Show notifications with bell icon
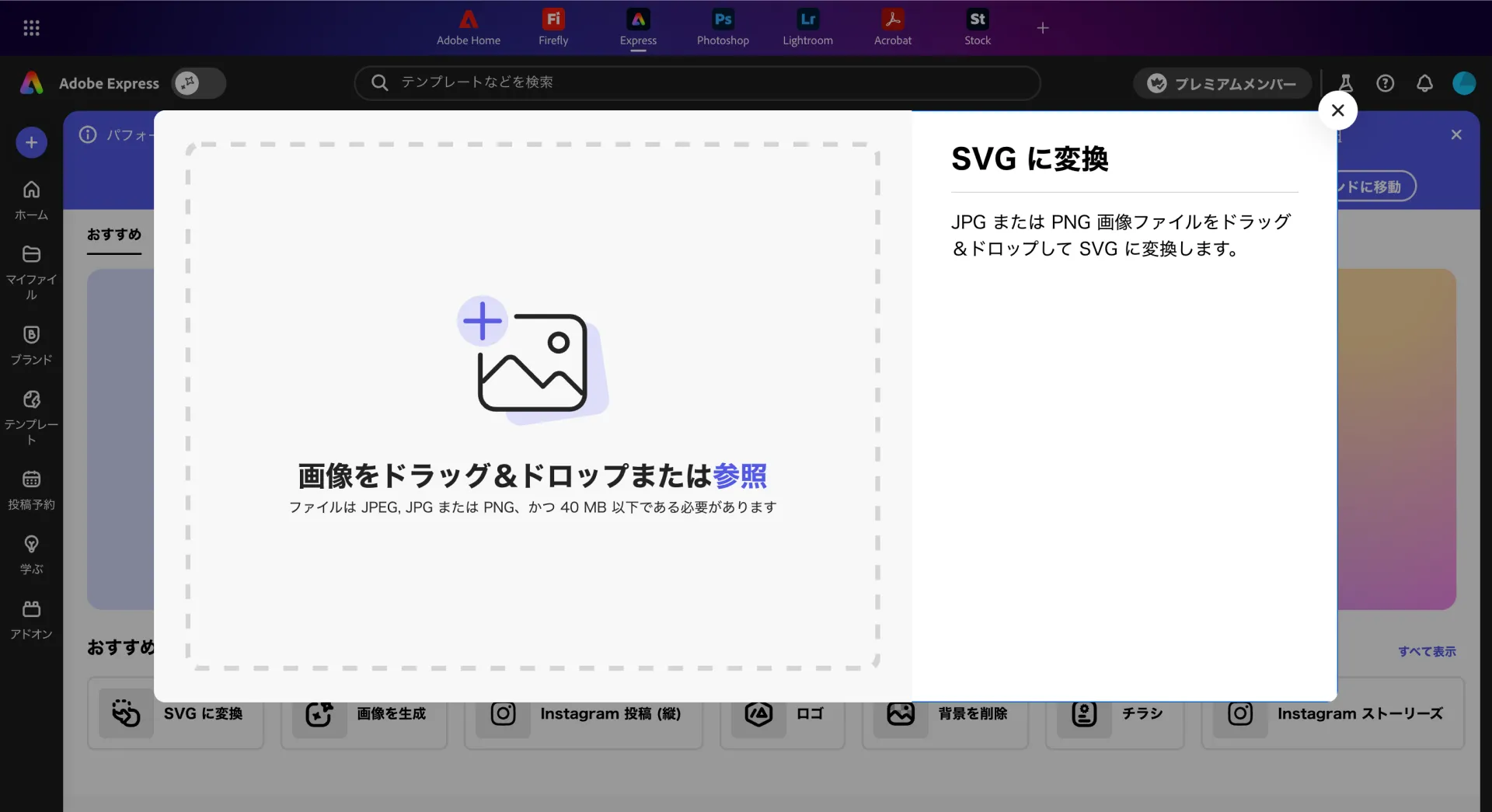The height and width of the screenshot is (812, 1492). [1424, 83]
